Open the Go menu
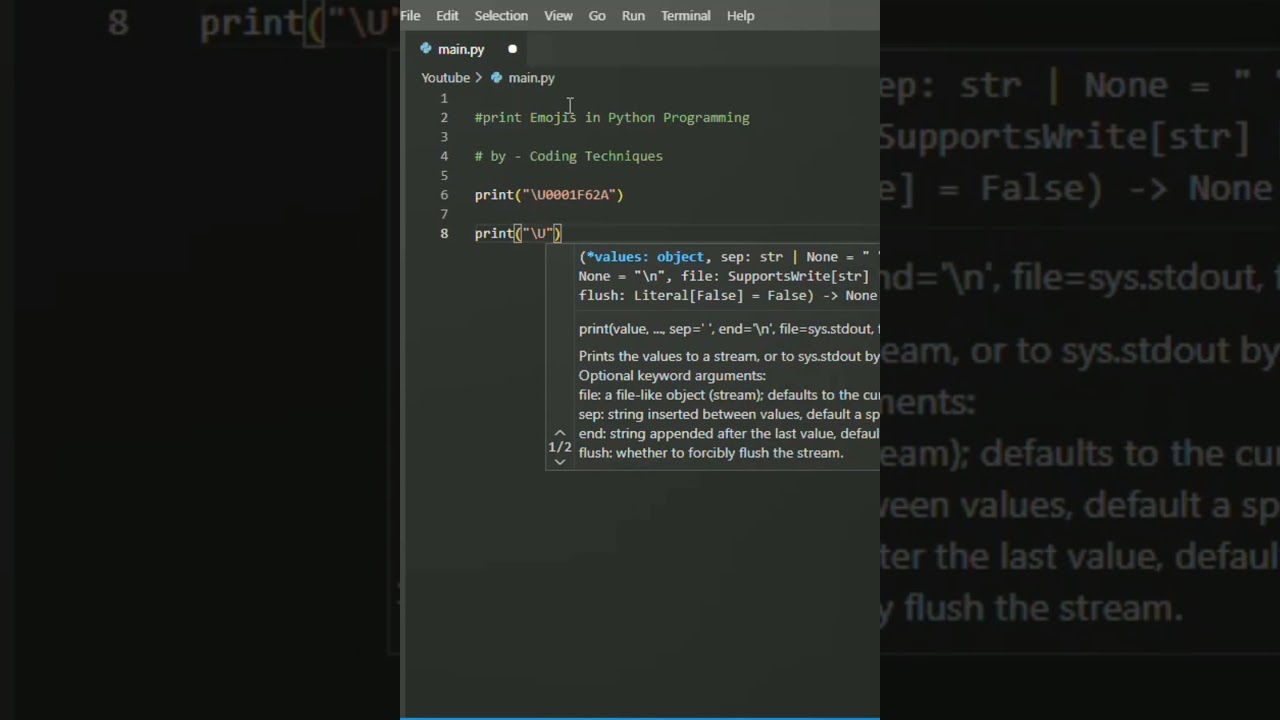The height and width of the screenshot is (720, 1280). (x=597, y=16)
